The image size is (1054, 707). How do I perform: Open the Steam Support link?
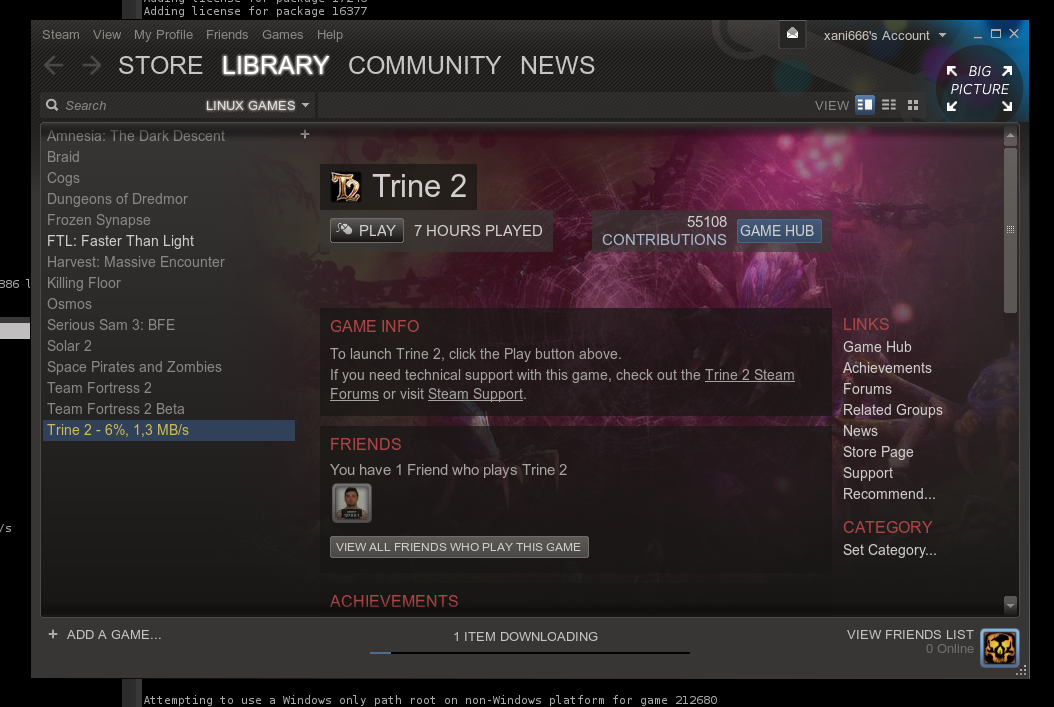coord(475,394)
